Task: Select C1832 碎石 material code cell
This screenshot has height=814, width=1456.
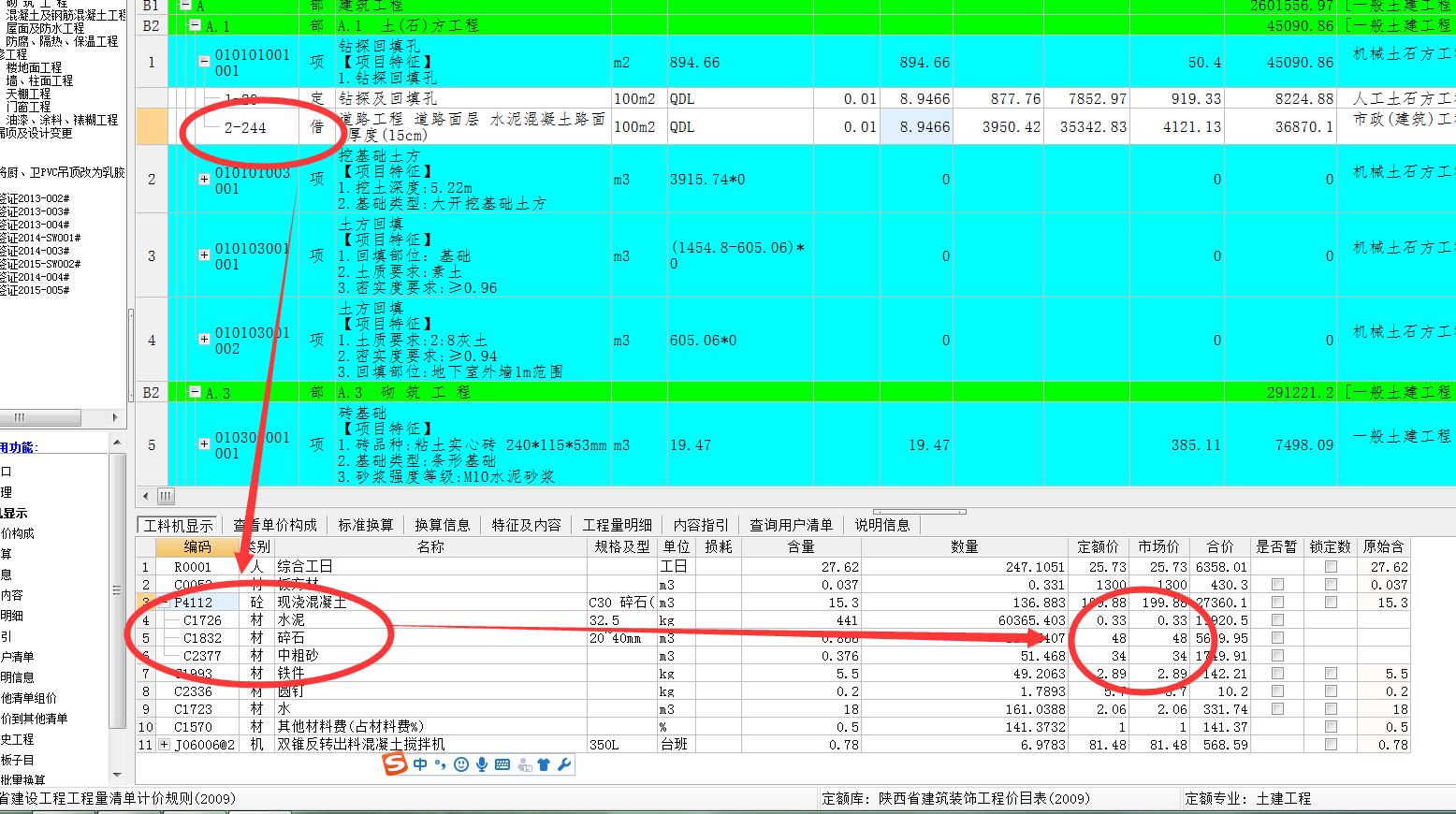Action: pos(197,638)
